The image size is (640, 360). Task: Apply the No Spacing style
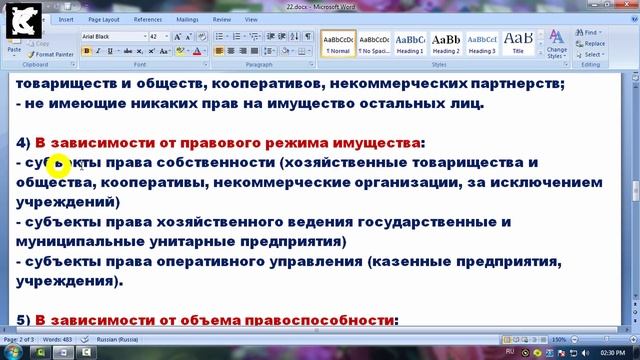point(374,43)
